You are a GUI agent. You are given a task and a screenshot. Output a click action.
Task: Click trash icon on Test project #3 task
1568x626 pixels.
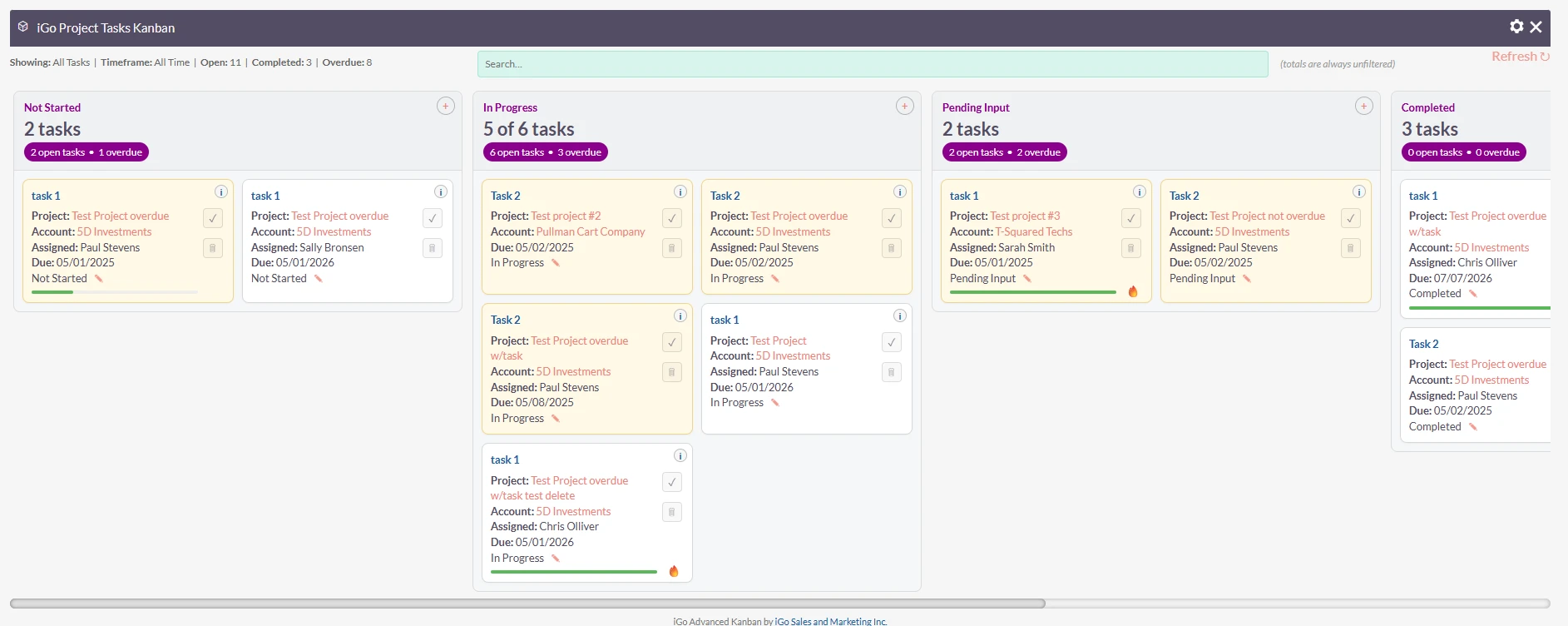pyautogui.click(x=1131, y=248)
